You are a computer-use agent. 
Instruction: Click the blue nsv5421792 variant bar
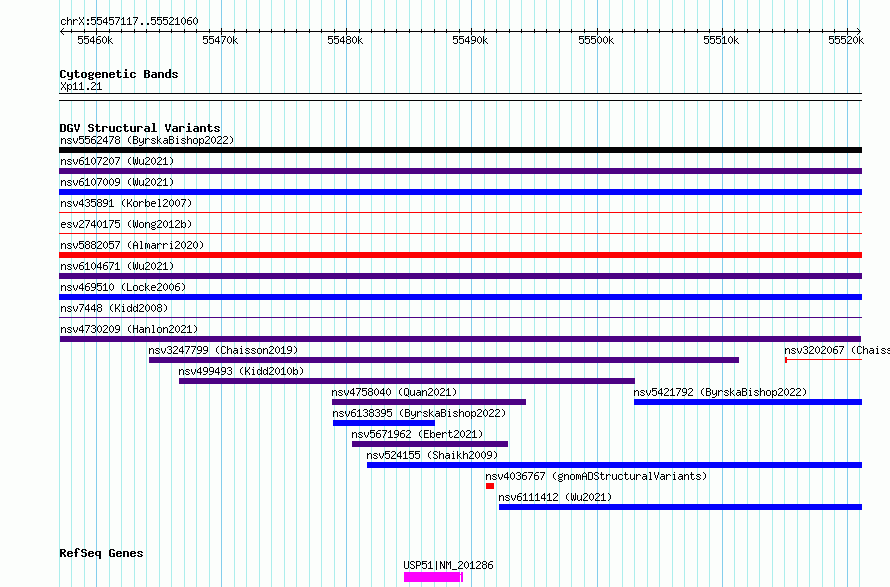pyautogui.click(x=748, y=402)
